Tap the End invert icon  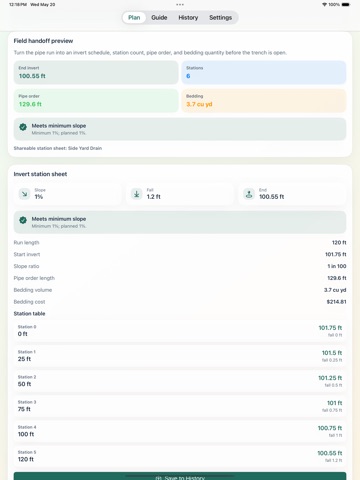[x=249, y=194]
